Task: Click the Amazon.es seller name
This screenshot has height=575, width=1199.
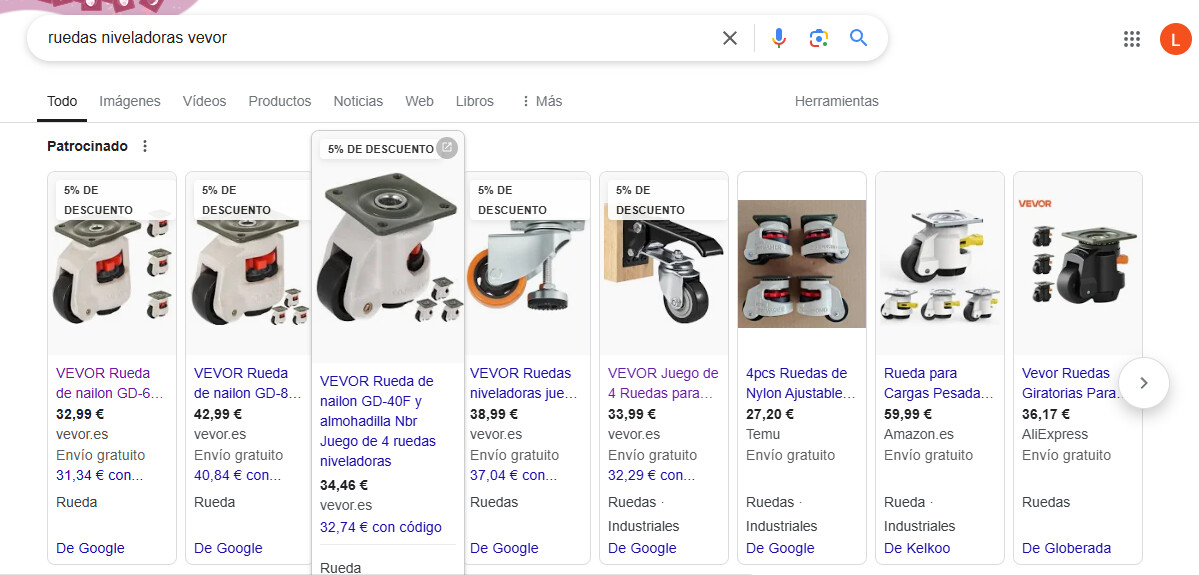Action: pos(919,434)
